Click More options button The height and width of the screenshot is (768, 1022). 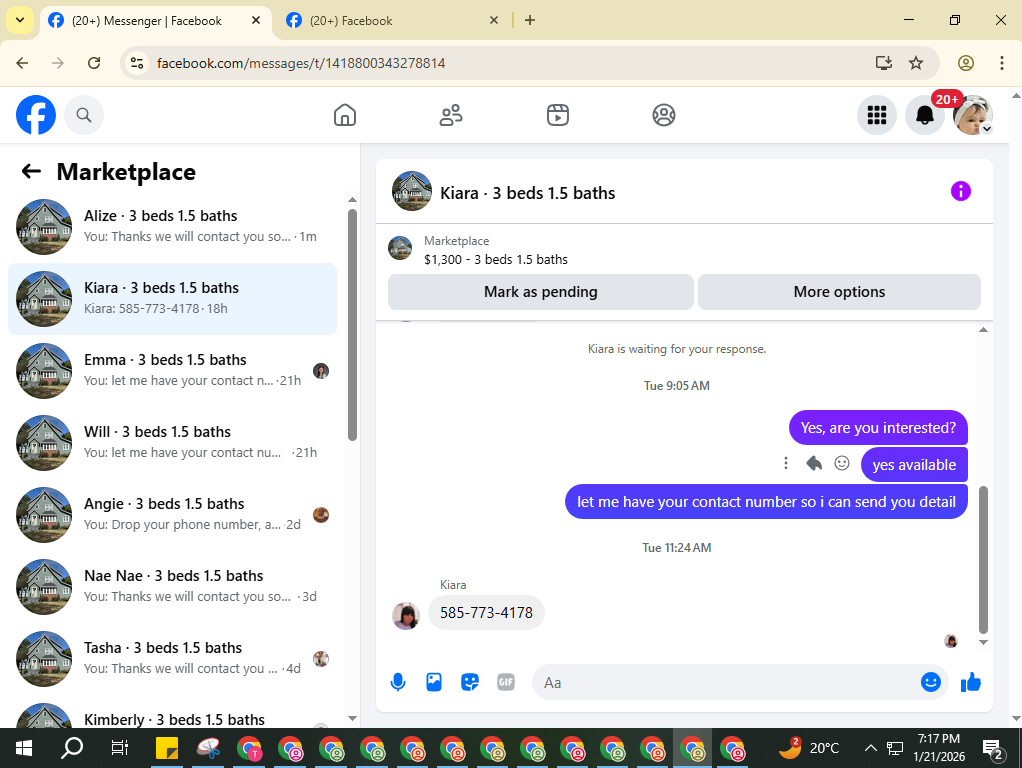pyautogui.click(x=839, y=291)
